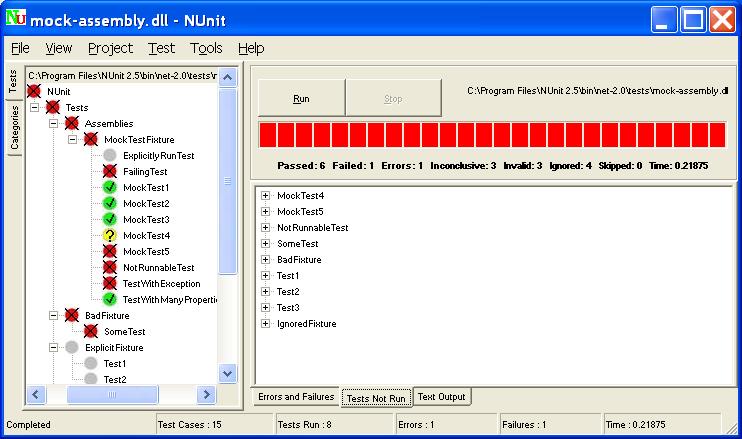The image size is (742, 439).
Task: Click tree horizontal scrollbar right arrow
Action: coord(206,394)
